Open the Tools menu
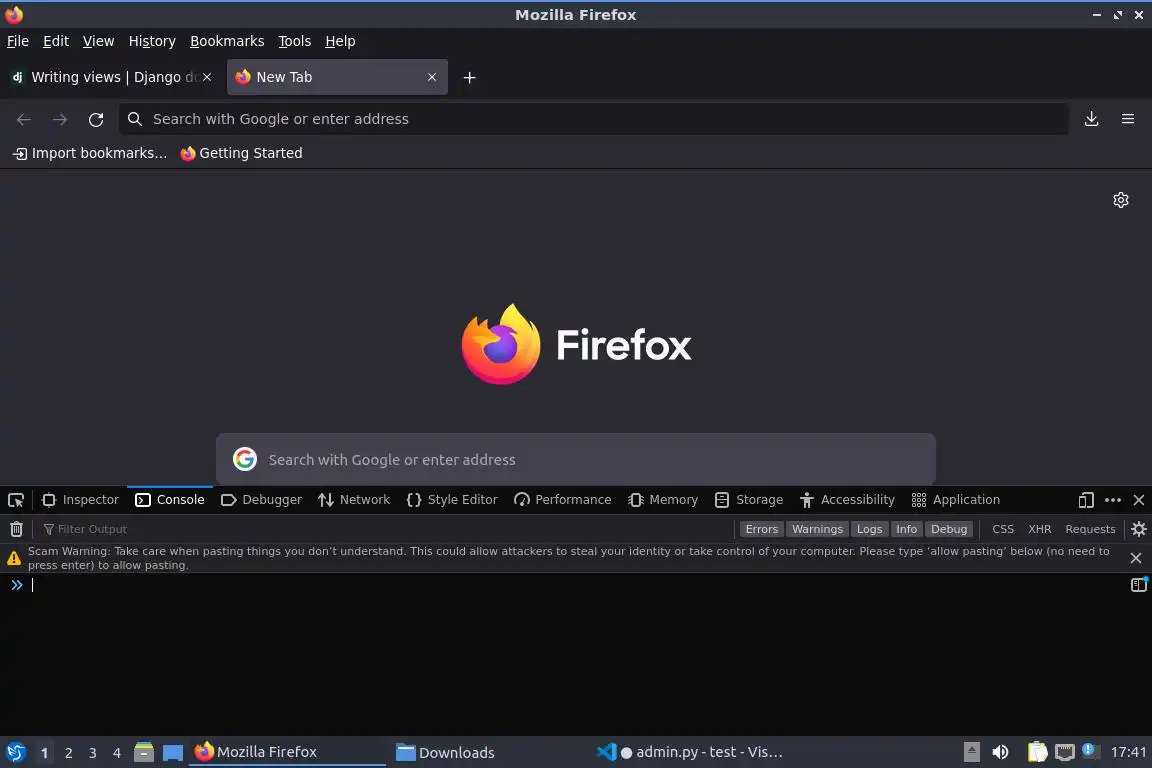 click(295, 41)
